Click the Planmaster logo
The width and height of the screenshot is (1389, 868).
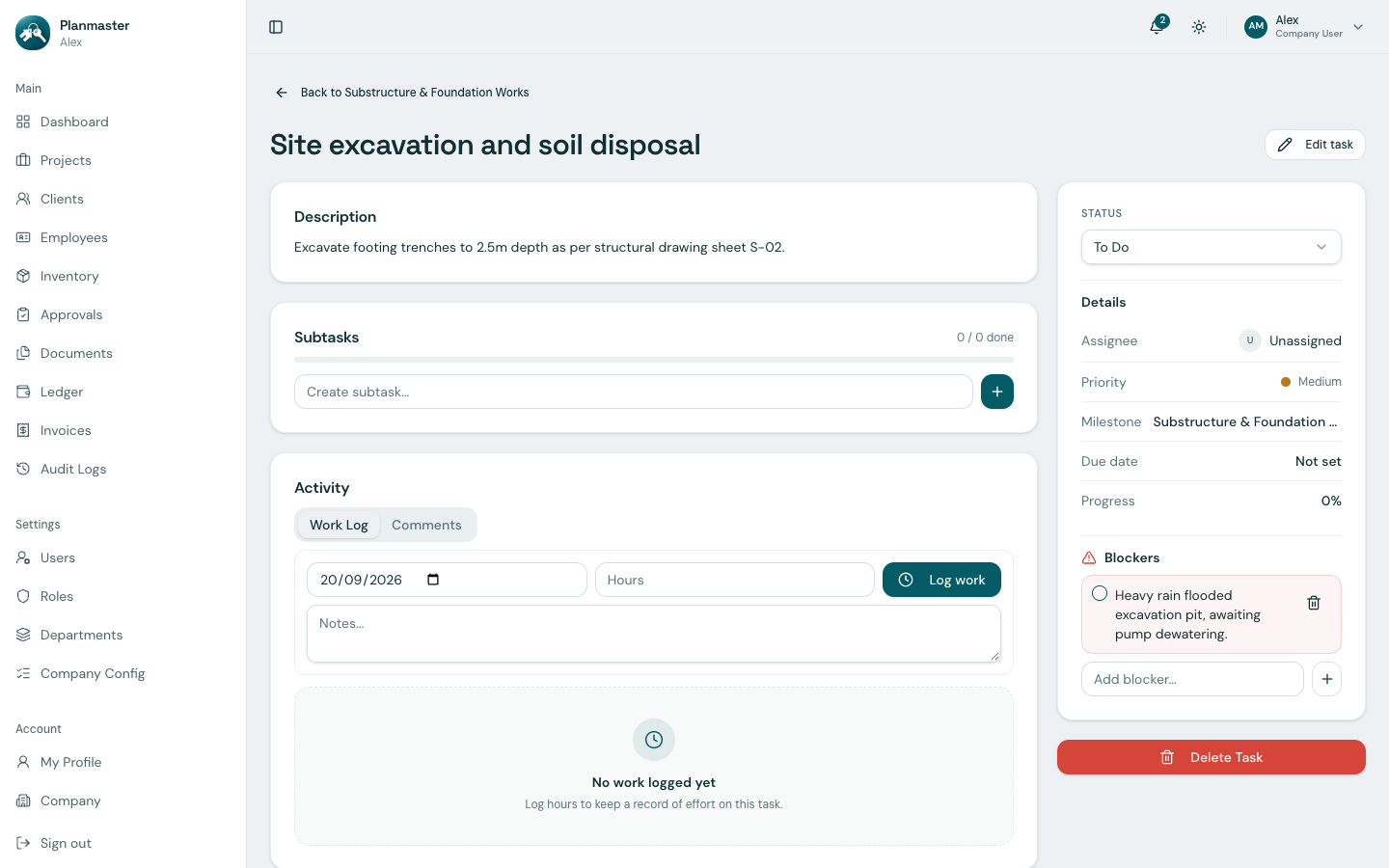click(x=33, y=33)
